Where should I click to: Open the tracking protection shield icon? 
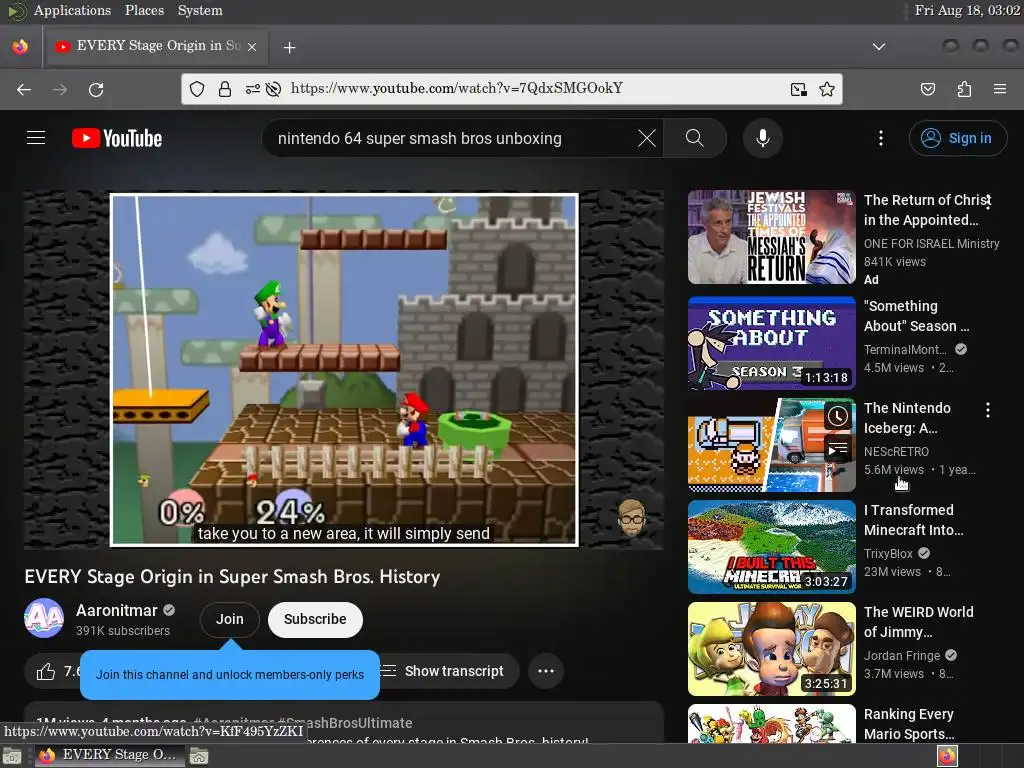pos(197,89)
